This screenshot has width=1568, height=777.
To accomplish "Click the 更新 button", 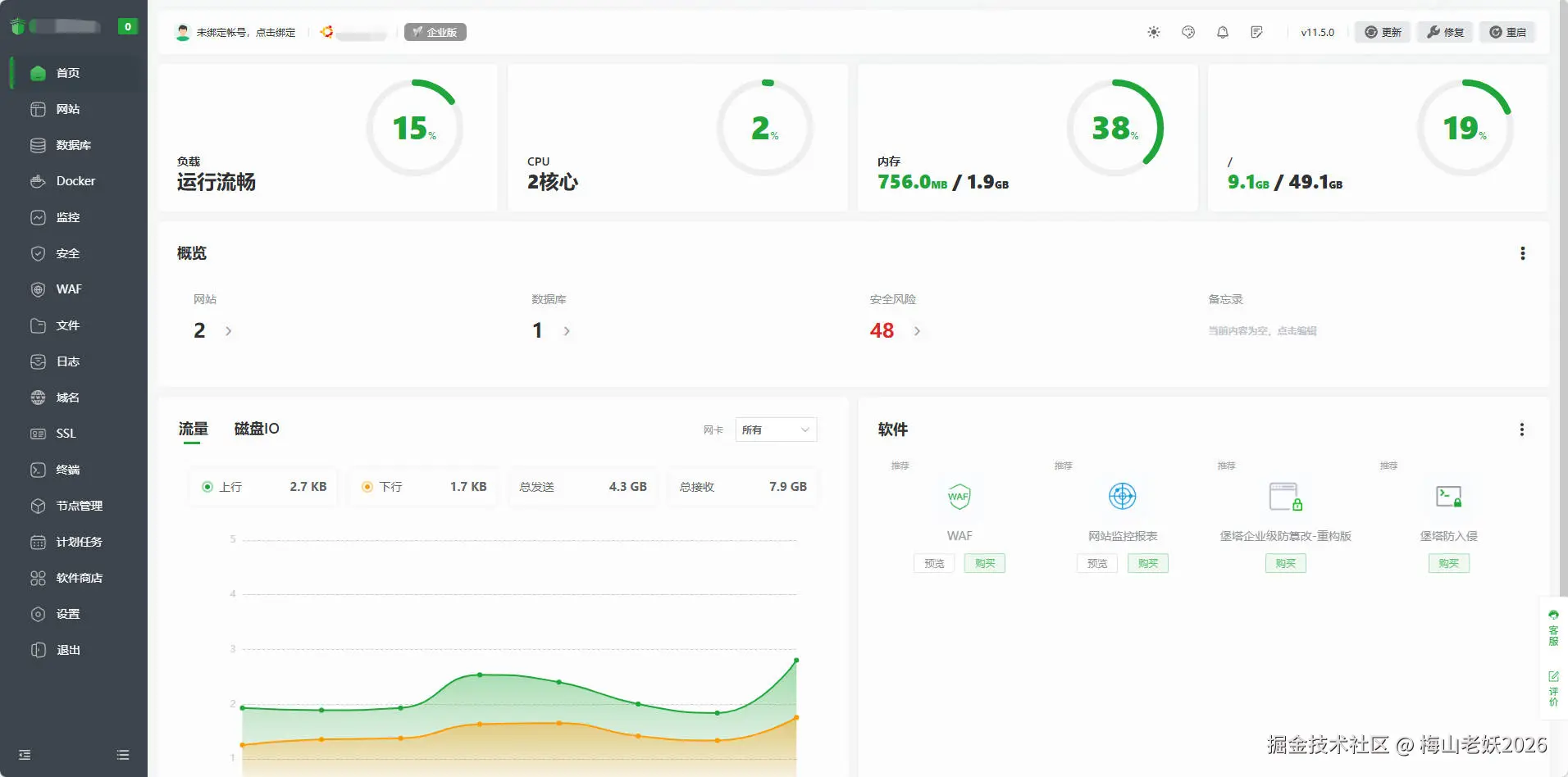I will 1383,32.
